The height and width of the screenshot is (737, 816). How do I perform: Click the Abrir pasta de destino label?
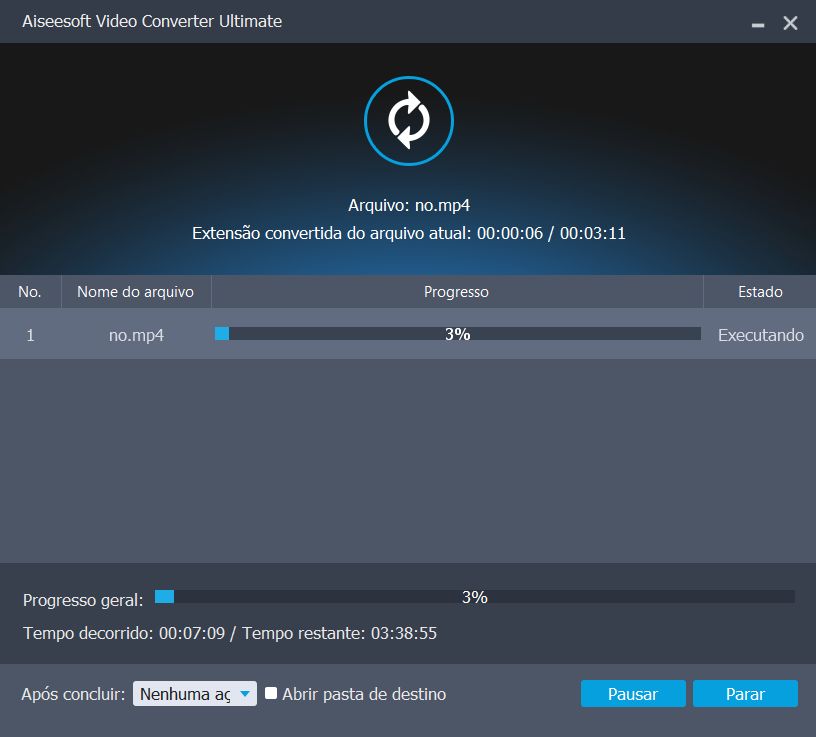[x=364, y=694]
